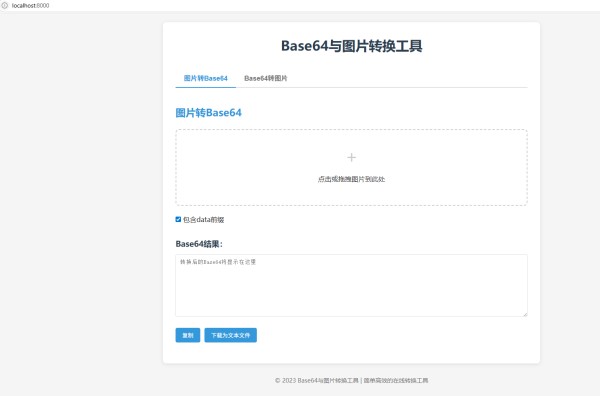Click the 复制 copy button

coord(188,335)
